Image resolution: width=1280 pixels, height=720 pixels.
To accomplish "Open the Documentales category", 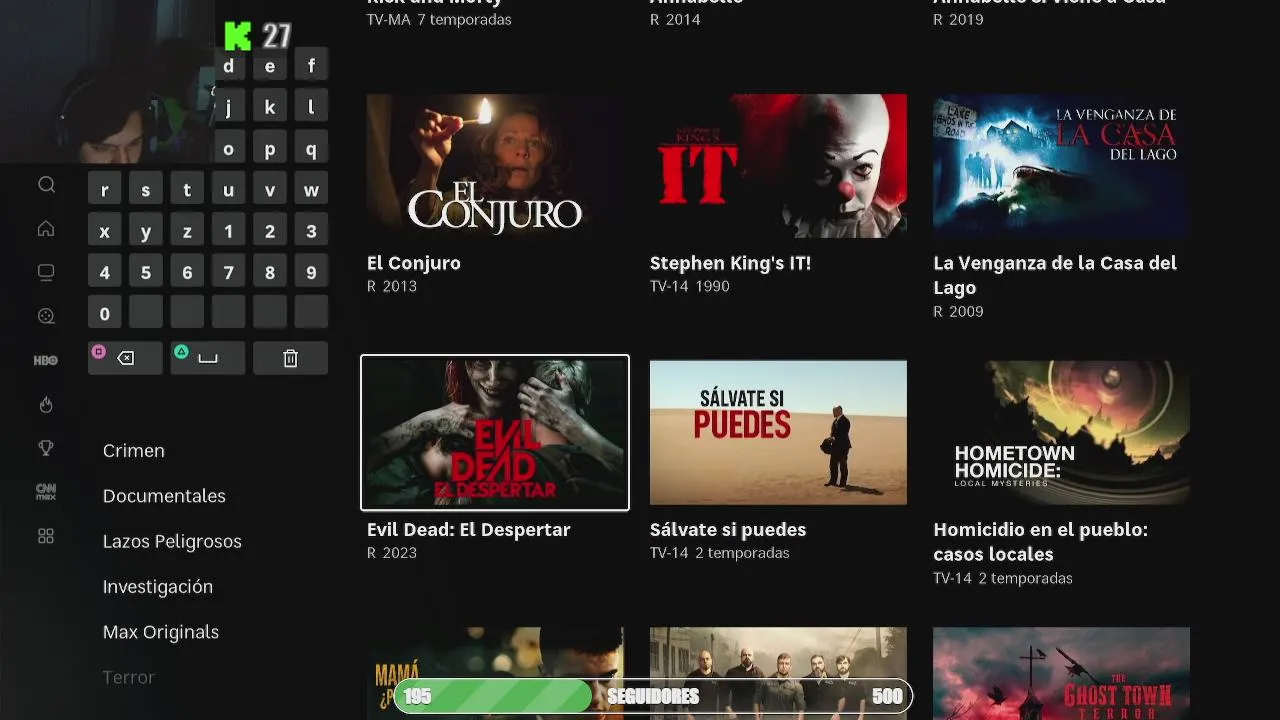I will (164, 496).
